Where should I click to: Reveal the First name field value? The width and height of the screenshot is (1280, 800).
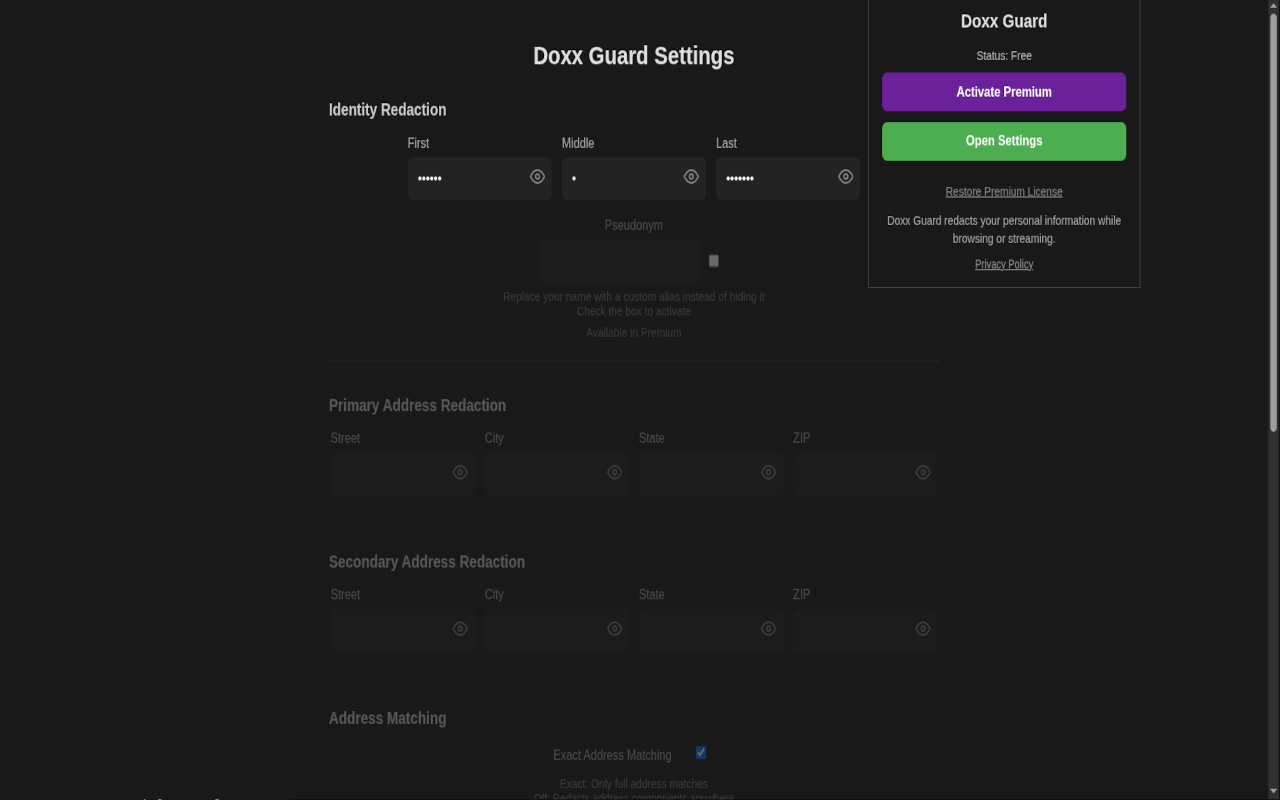coord(537,177)
